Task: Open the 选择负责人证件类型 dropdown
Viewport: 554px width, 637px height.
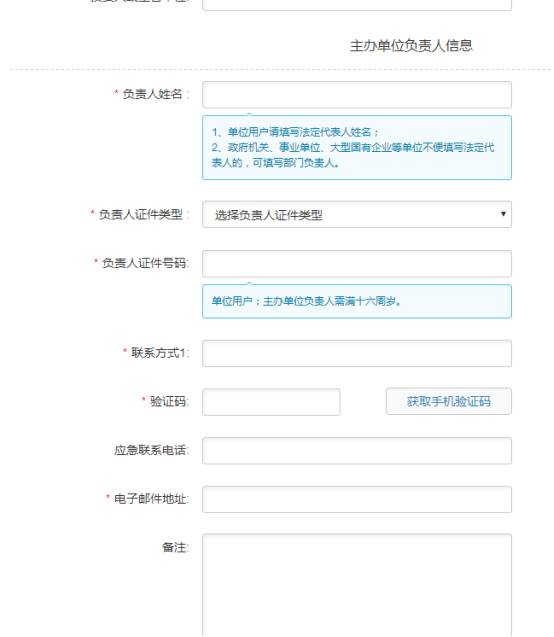Action: (x=357, y=214)
